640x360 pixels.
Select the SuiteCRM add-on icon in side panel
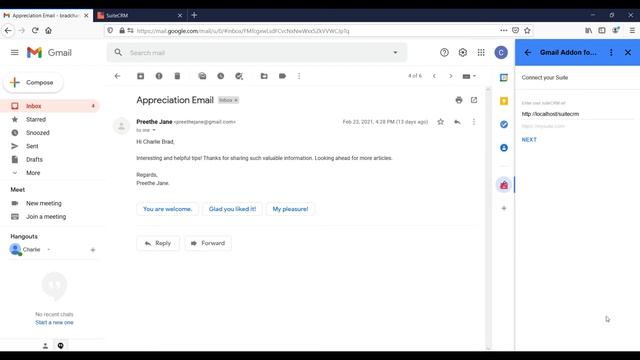coord(504,185)
